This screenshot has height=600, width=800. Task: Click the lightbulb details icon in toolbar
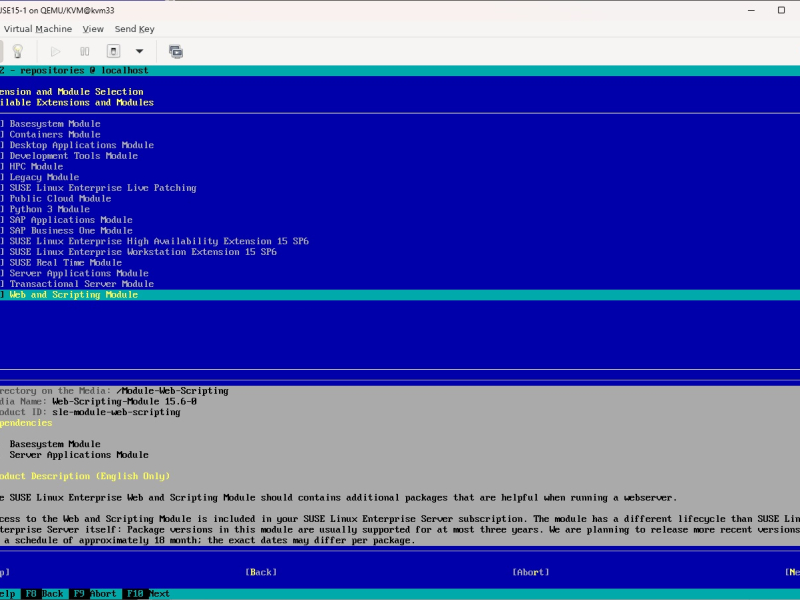tap(18, 51)
